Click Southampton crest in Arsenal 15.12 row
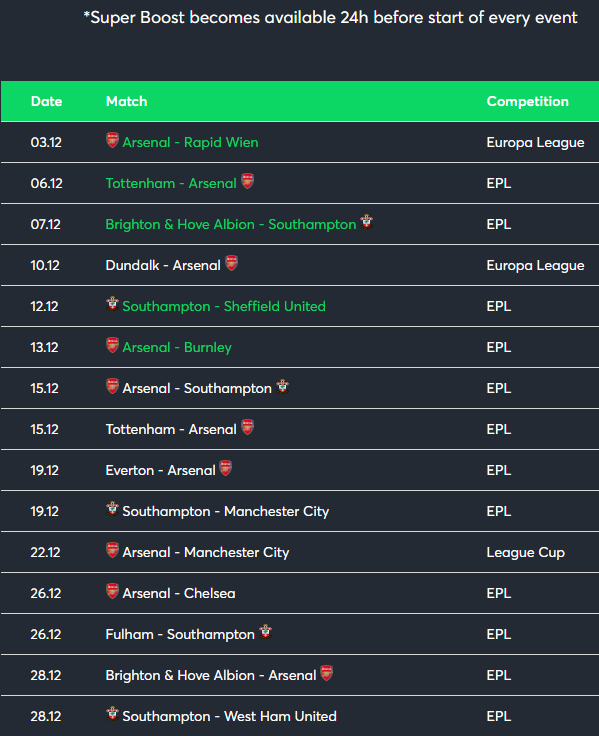Viewport: 599px width, 736px height. point(282,386)
